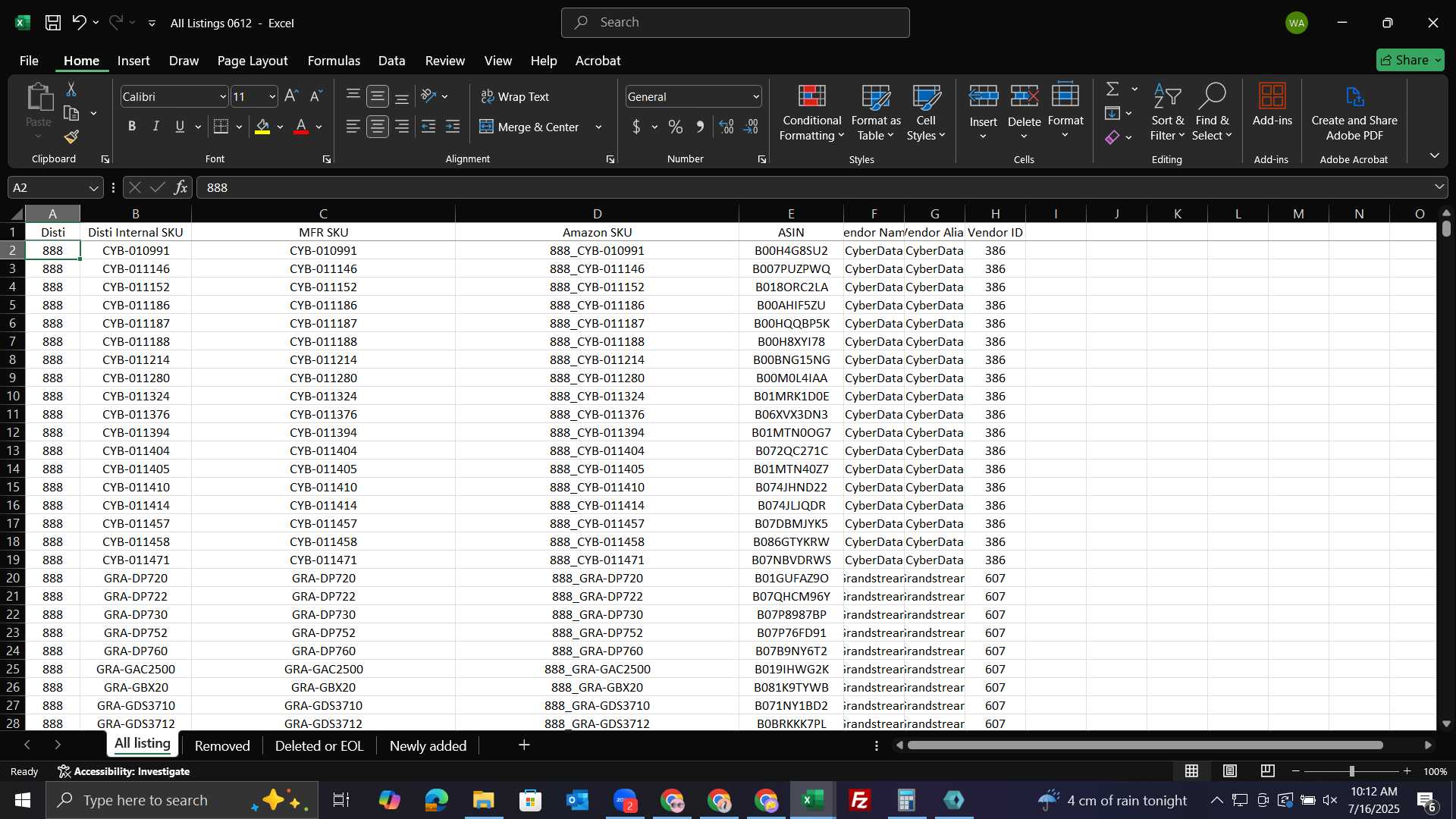This screenshot has width=1456, height=819.
Task: Open Conditional Formatting dropdown
Action: click(811, 112)
